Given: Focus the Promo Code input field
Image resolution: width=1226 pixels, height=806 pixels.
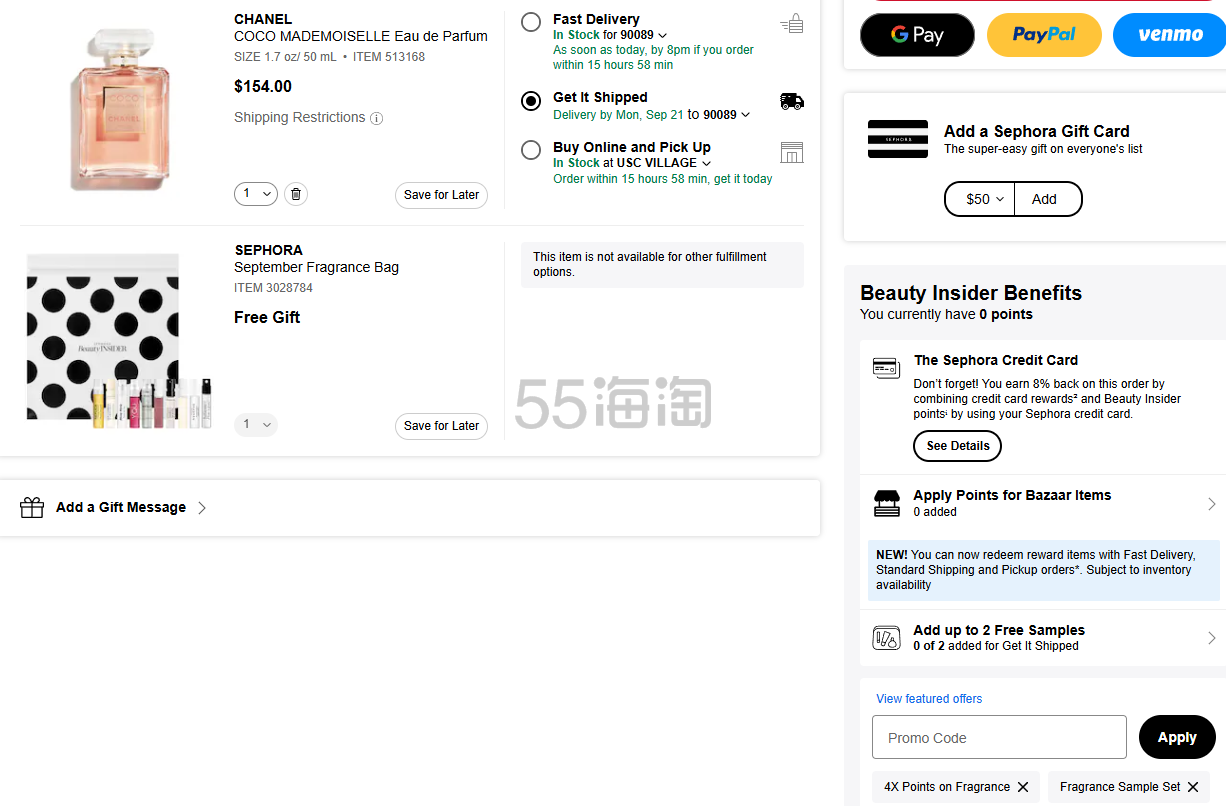Looking at the screenshot, I should pos(999,738).
